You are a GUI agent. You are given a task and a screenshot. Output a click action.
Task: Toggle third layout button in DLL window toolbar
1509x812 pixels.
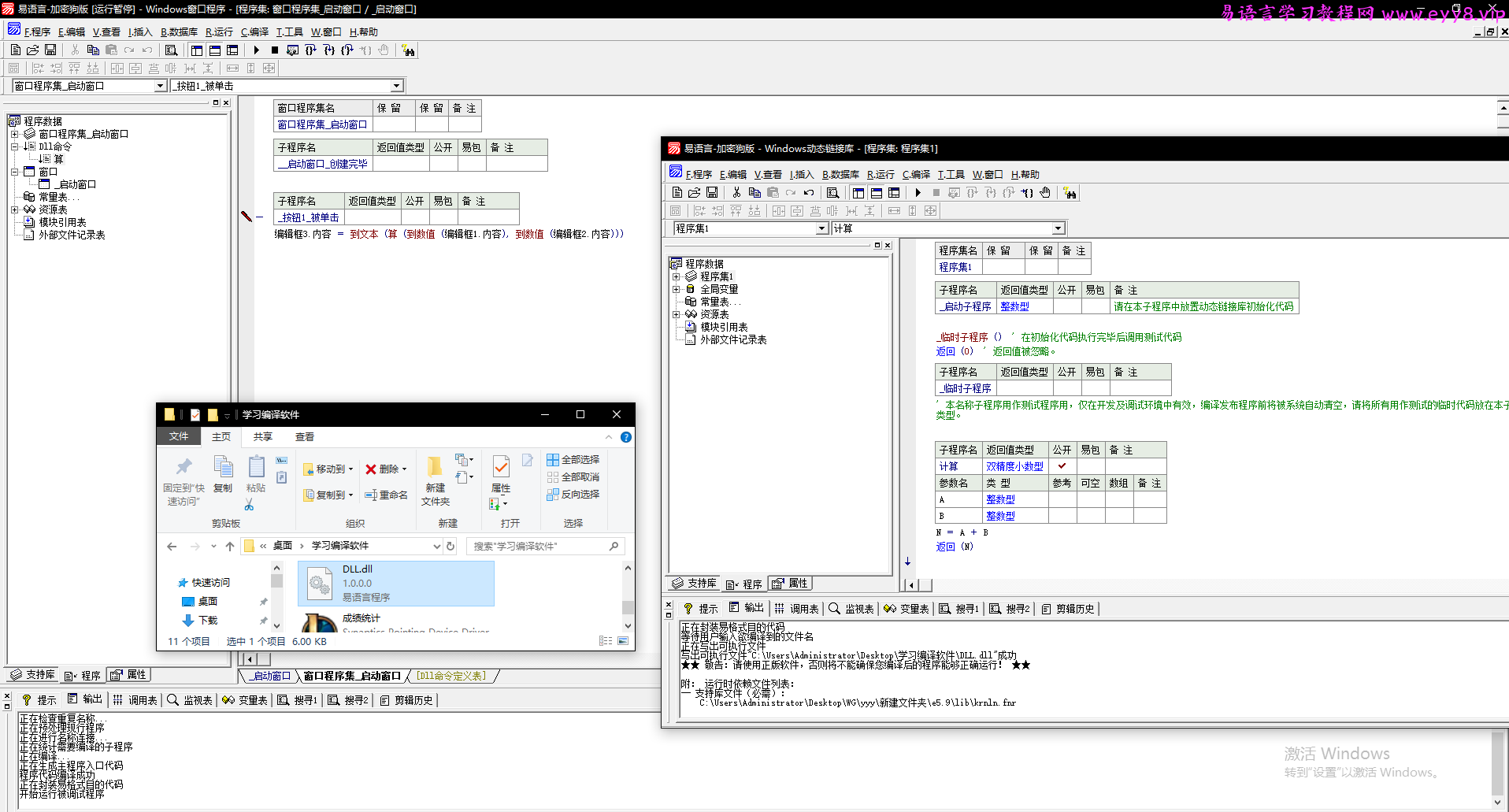tap(894, 192)
